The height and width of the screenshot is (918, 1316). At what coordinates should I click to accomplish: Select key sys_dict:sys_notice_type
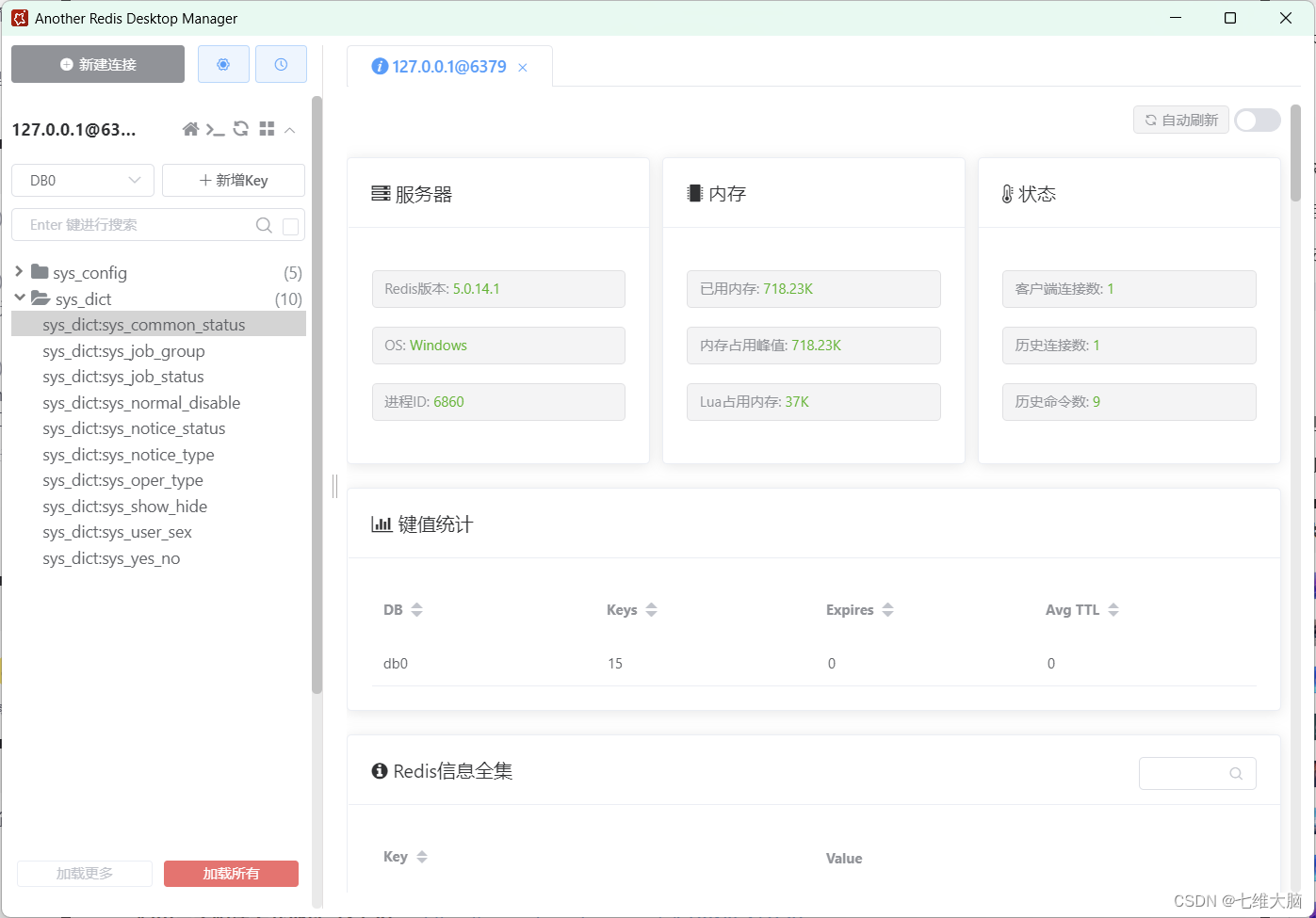click(158, 455)
